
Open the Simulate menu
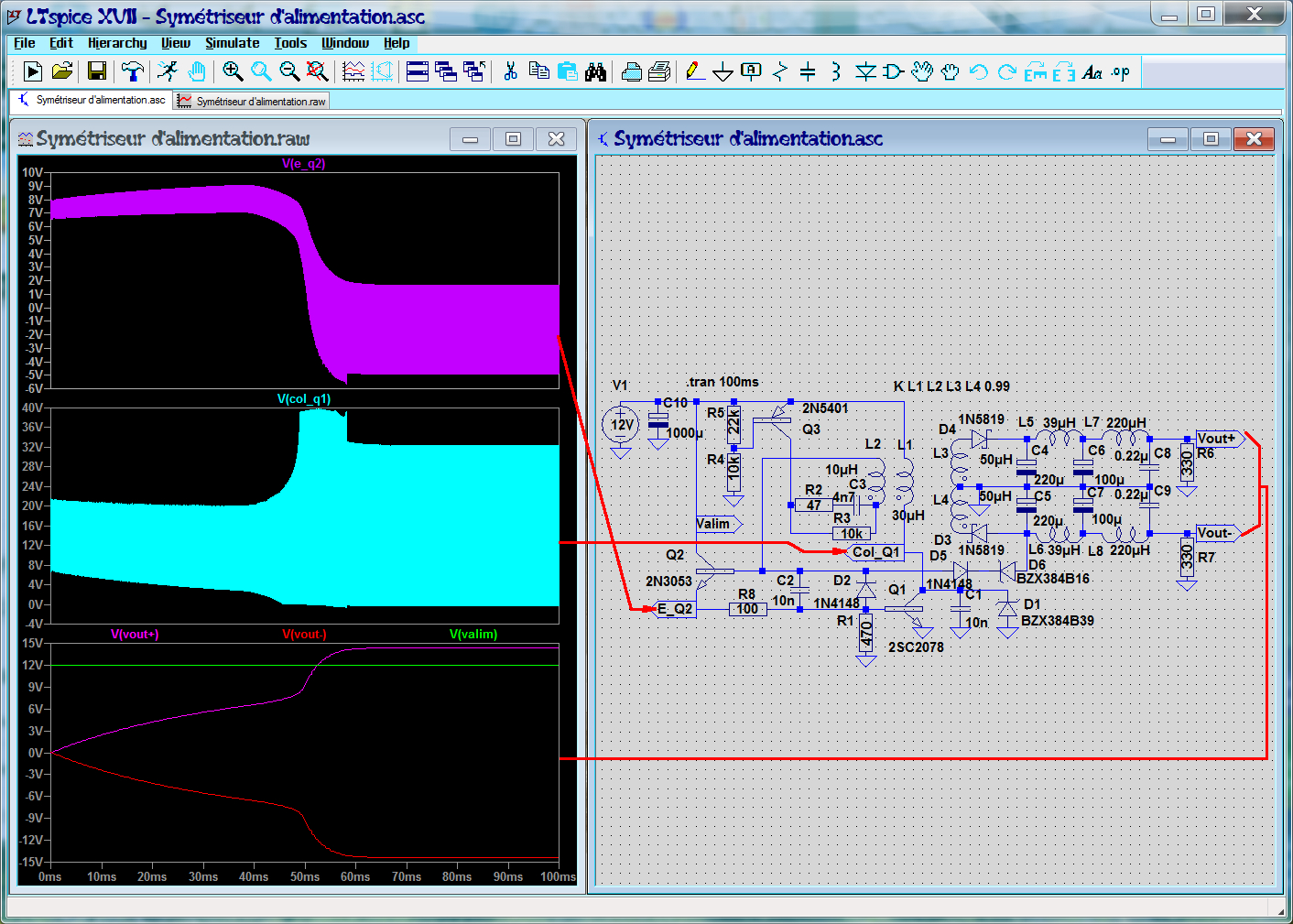point(232,43)
